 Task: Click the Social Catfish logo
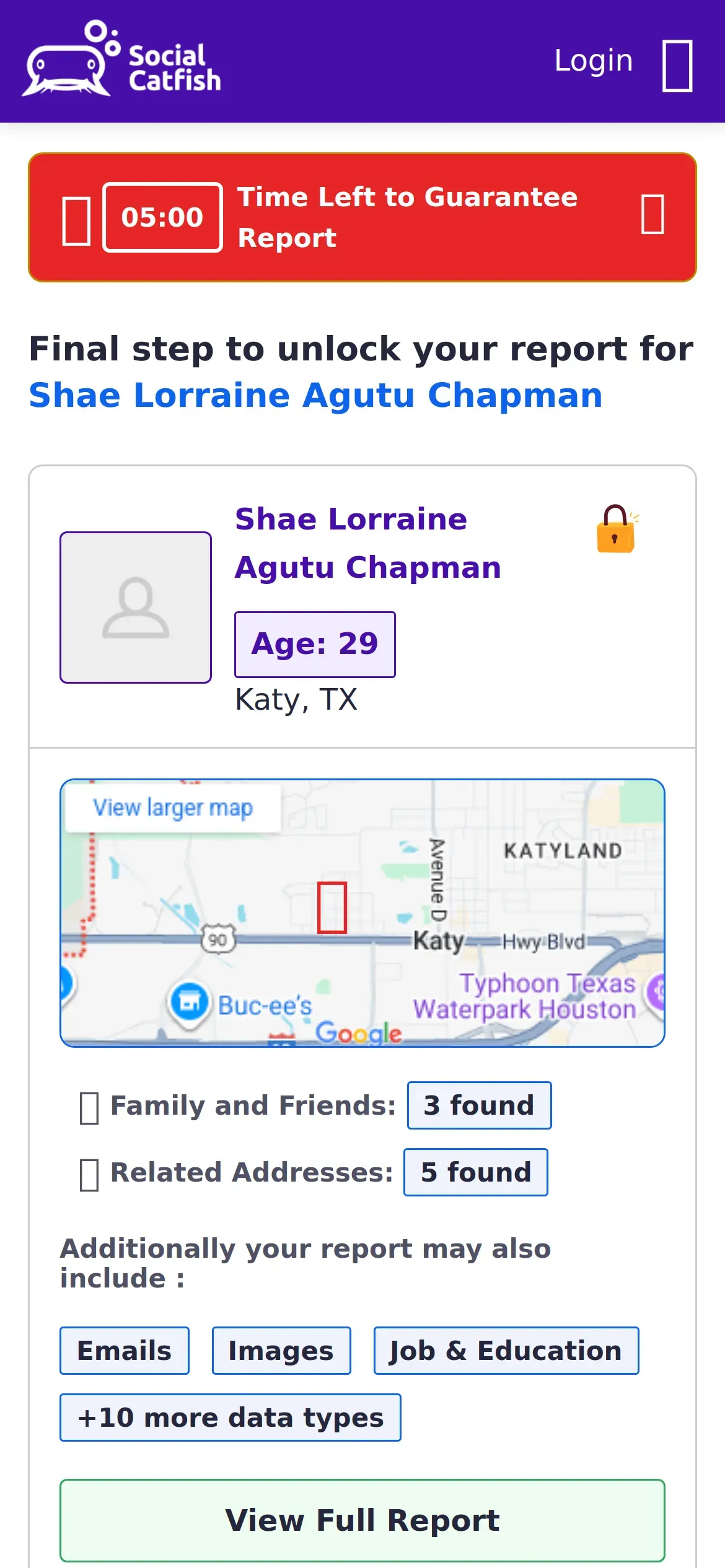click(121, 59)
